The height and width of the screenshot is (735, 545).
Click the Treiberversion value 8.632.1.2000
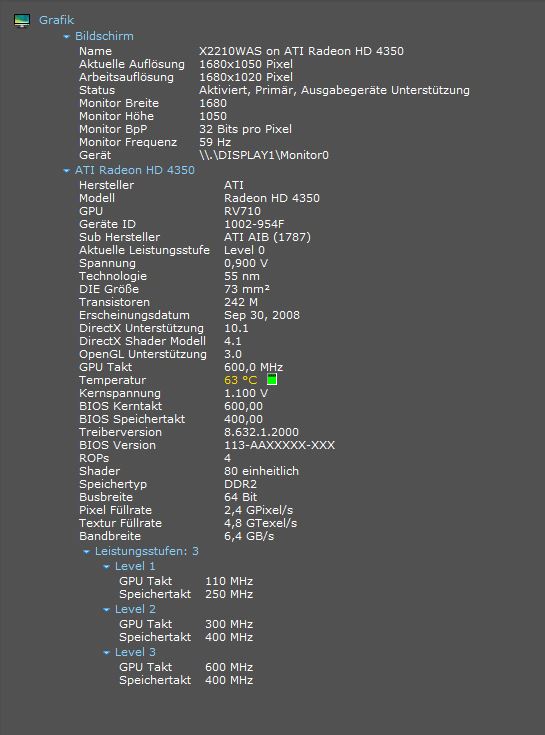point(261,433)
